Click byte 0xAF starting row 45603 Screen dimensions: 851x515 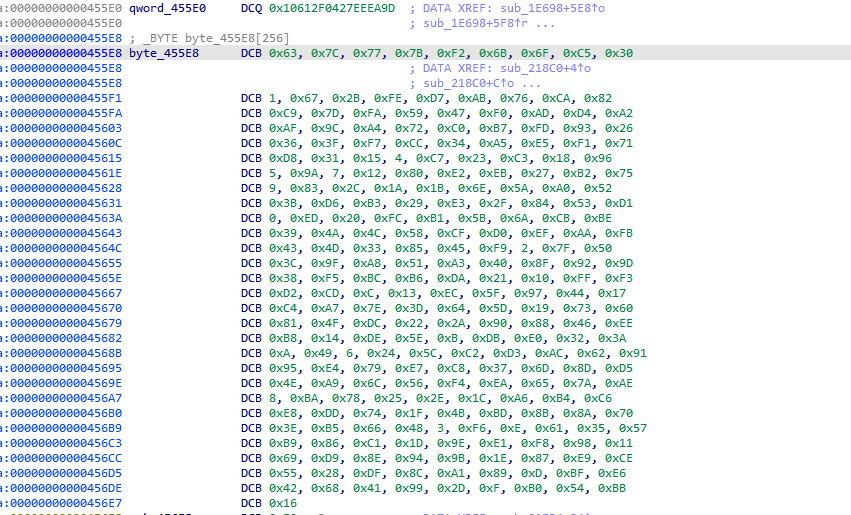(x=283, y=128)
